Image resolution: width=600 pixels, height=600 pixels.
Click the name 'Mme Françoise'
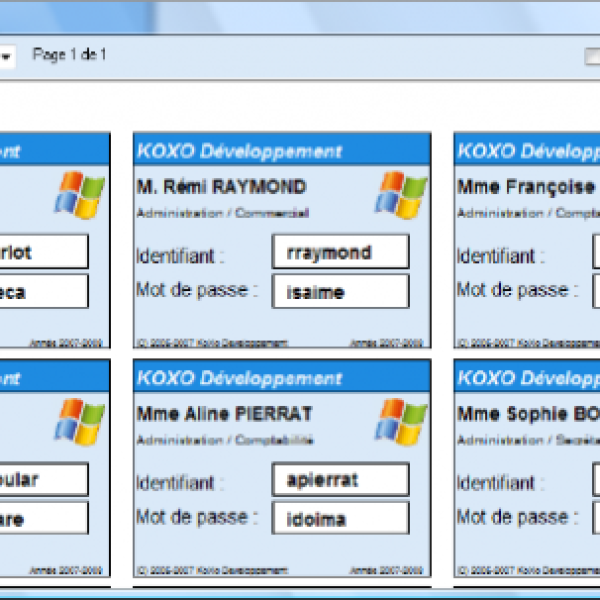tap(526, 188)
